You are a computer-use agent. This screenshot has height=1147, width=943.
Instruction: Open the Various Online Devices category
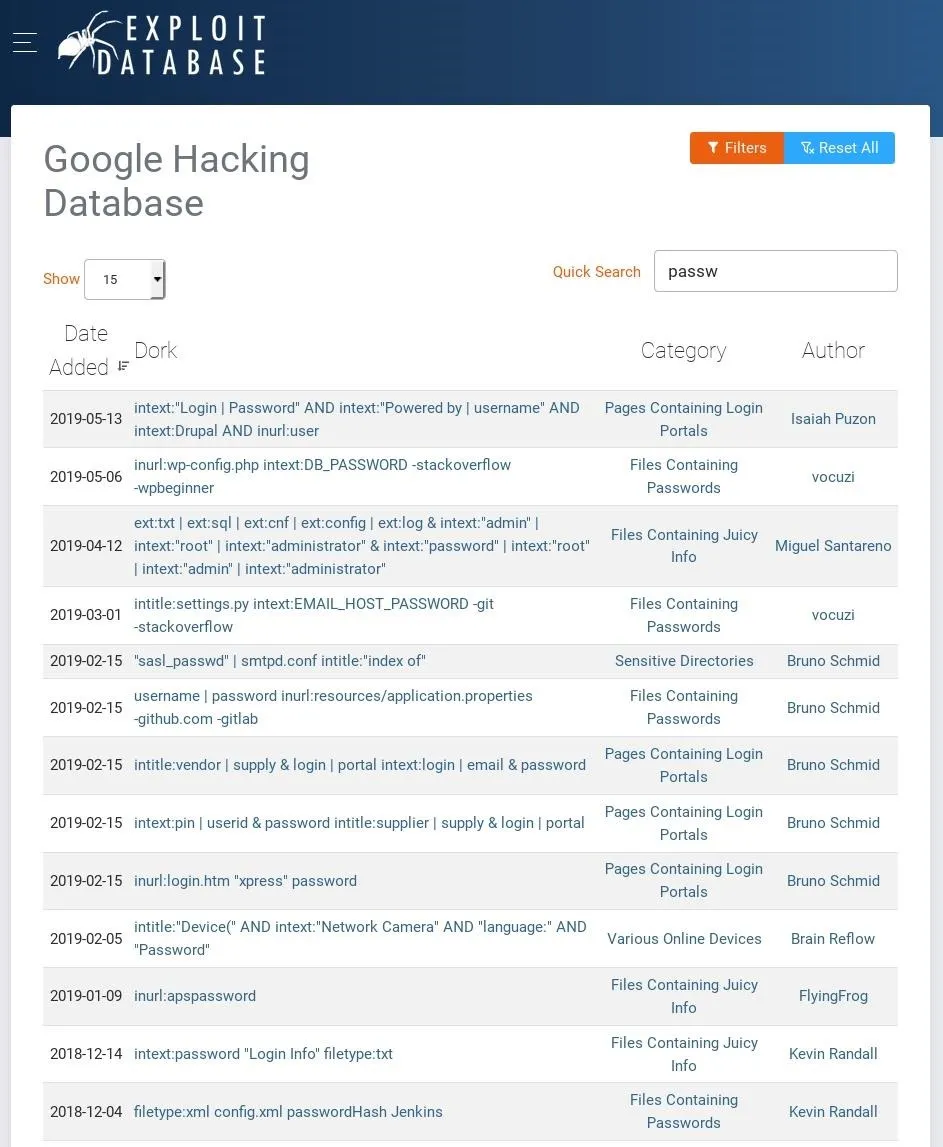point(684,939)
